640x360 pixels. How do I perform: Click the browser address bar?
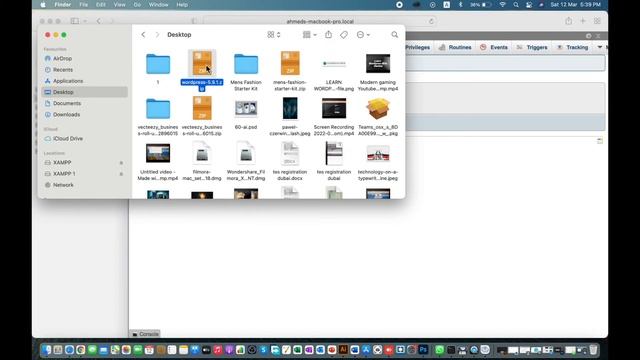(320, 21)
